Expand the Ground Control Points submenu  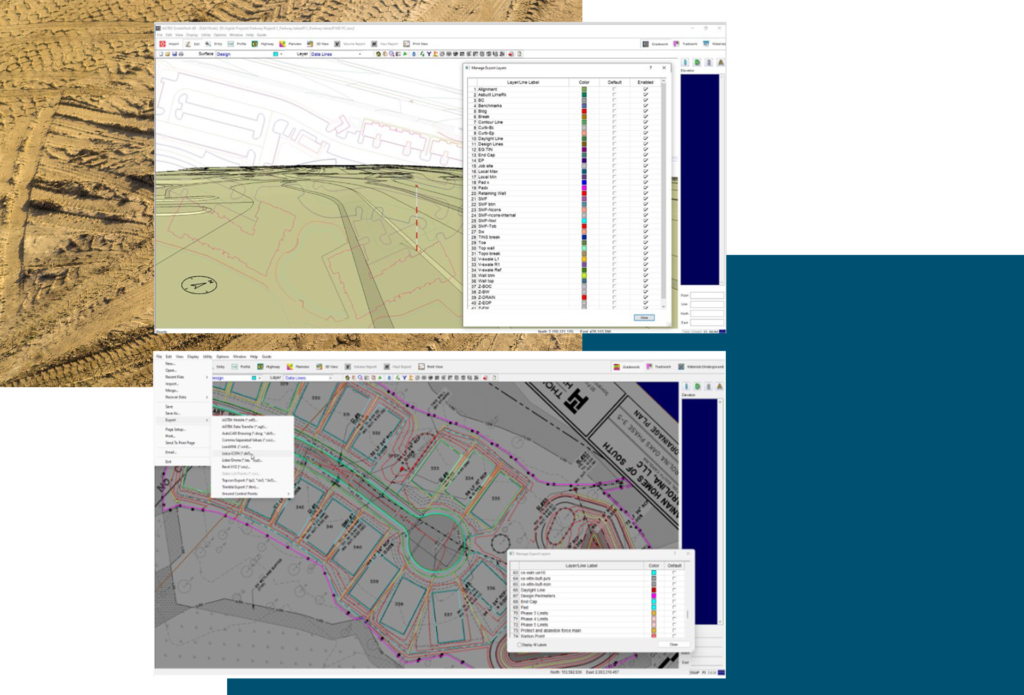point(239,494)
